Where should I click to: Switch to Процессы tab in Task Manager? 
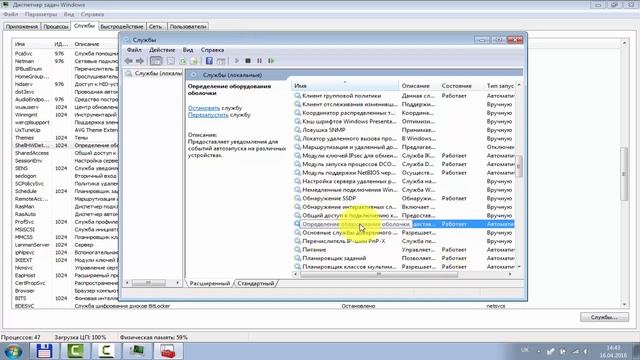pyautogui.click(x=56, y=27)
